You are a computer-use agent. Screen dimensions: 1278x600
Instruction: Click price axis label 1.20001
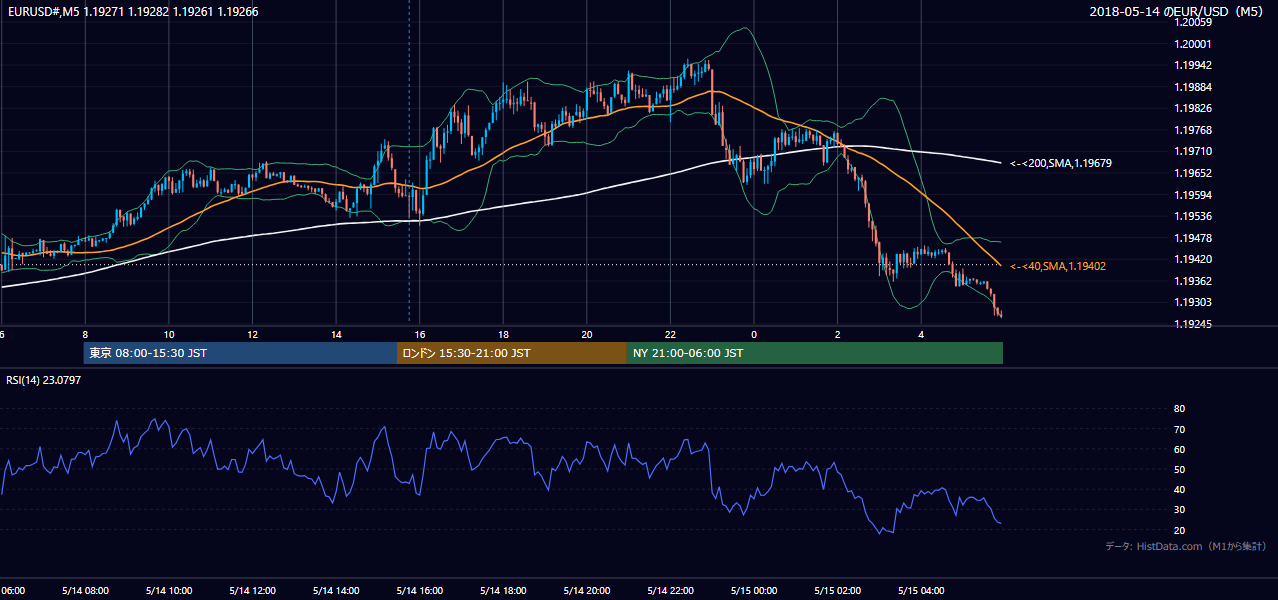(x=1194, y=44)
